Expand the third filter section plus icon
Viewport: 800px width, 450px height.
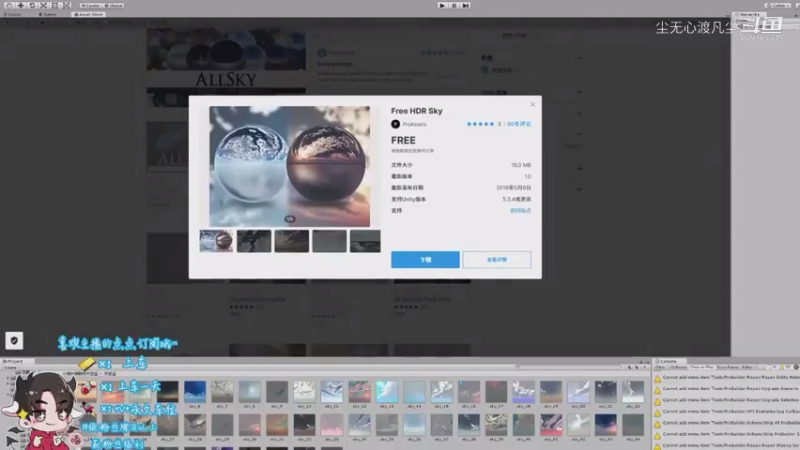click(579, 113)
